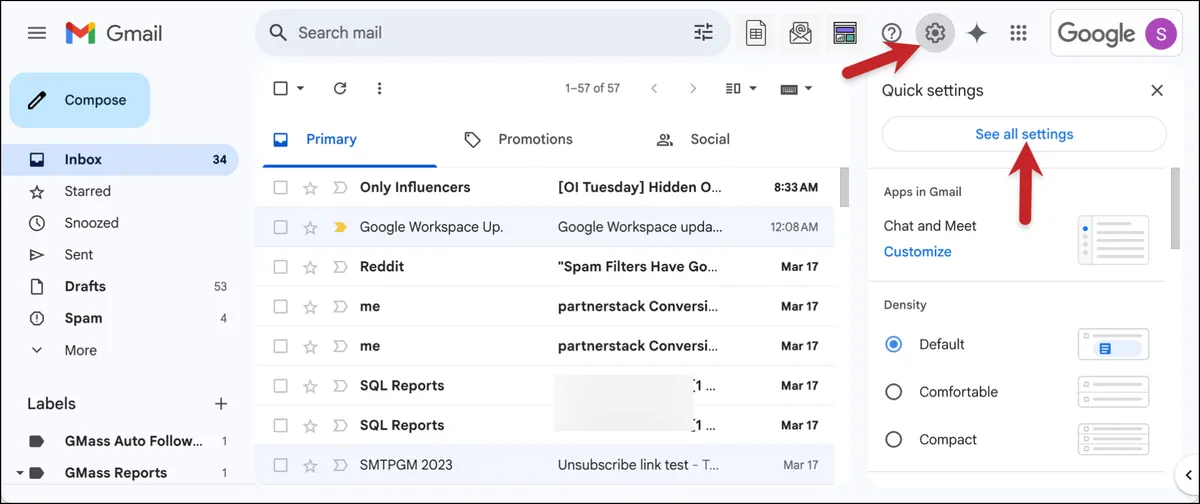Toggle importance marker on Google Workspace email
This screenshot has height=504, width=1200.
(339, 227)
